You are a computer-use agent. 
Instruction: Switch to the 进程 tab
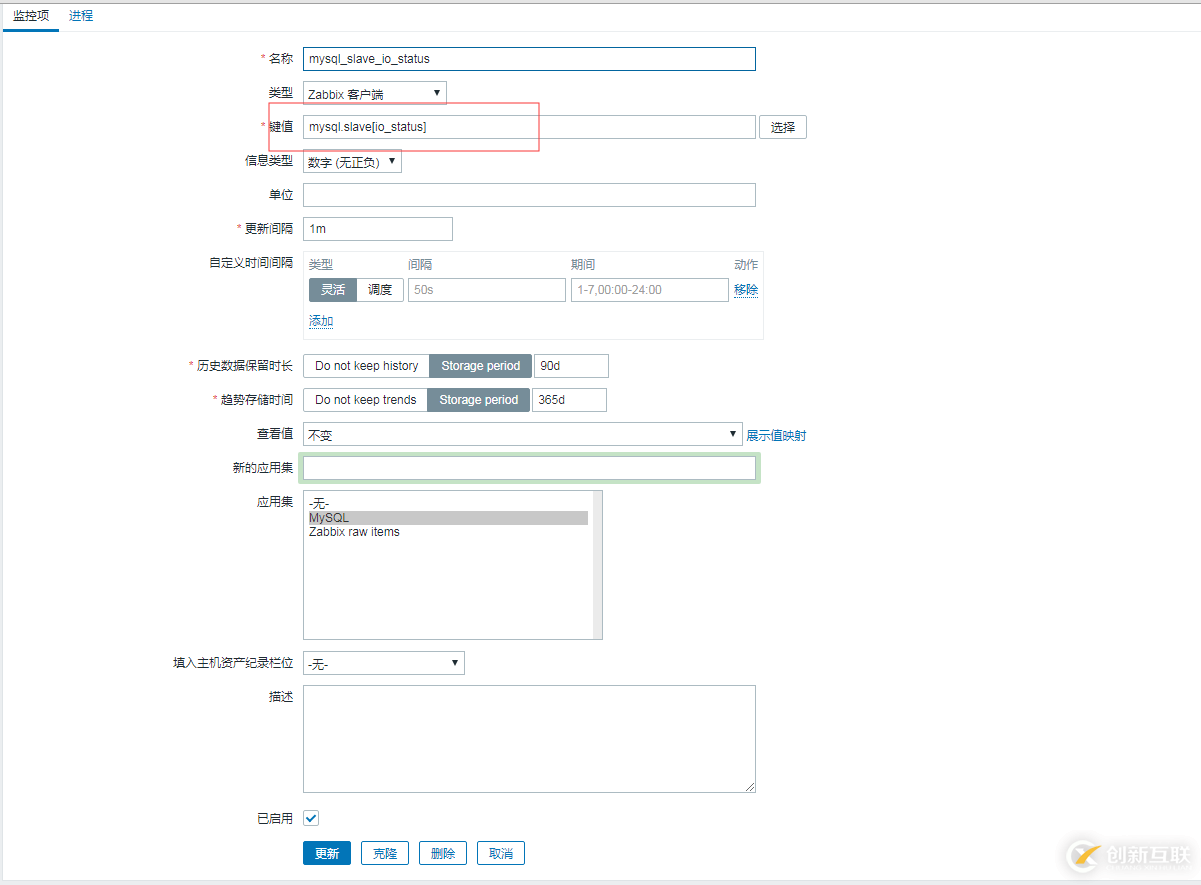click(80, 15)
